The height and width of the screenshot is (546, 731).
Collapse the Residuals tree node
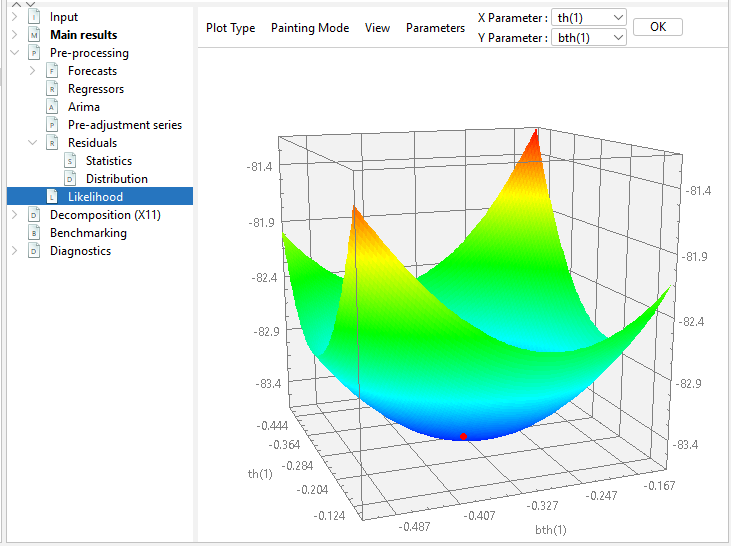32,143
